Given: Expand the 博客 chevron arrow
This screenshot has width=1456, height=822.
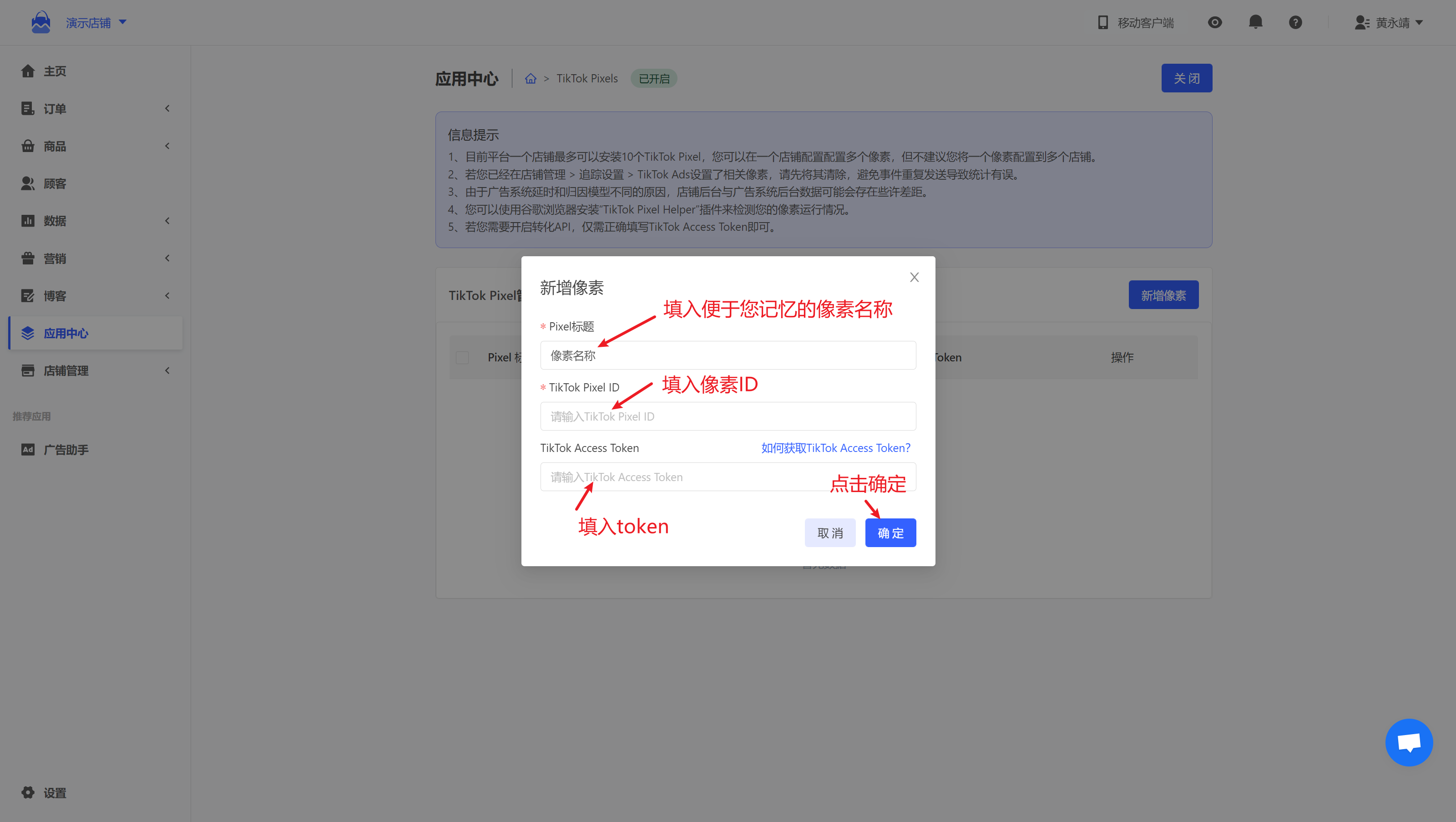Looking at the screenshot, I should coord(167,296).
